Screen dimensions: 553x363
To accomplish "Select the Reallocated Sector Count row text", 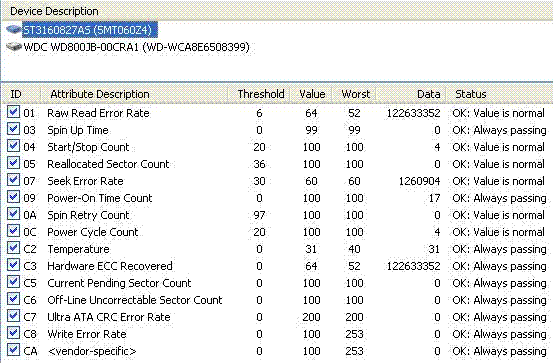I will (x=108, y=164).
